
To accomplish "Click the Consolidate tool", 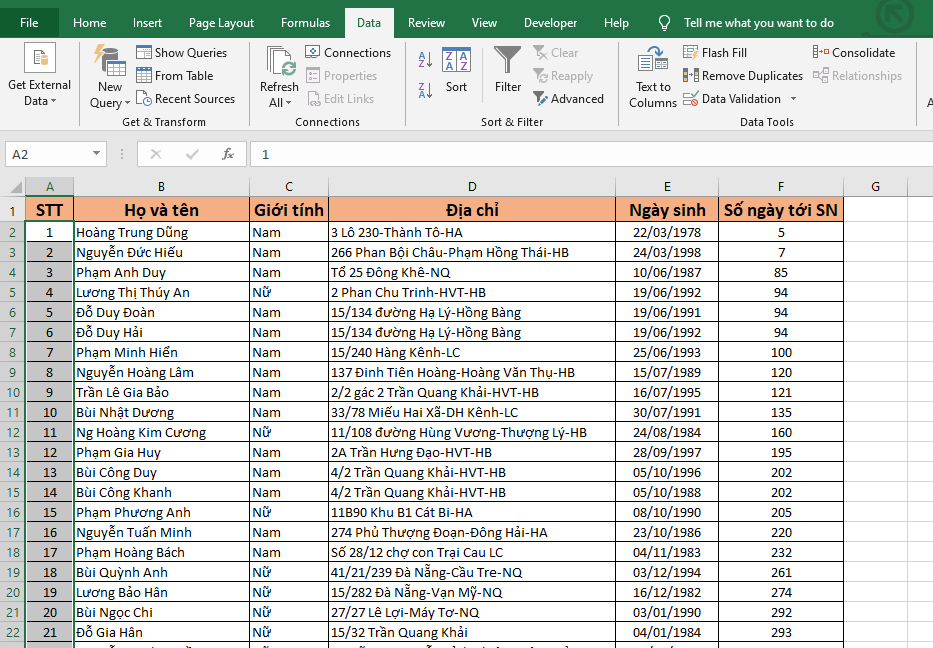I will [x=854, y=52].
